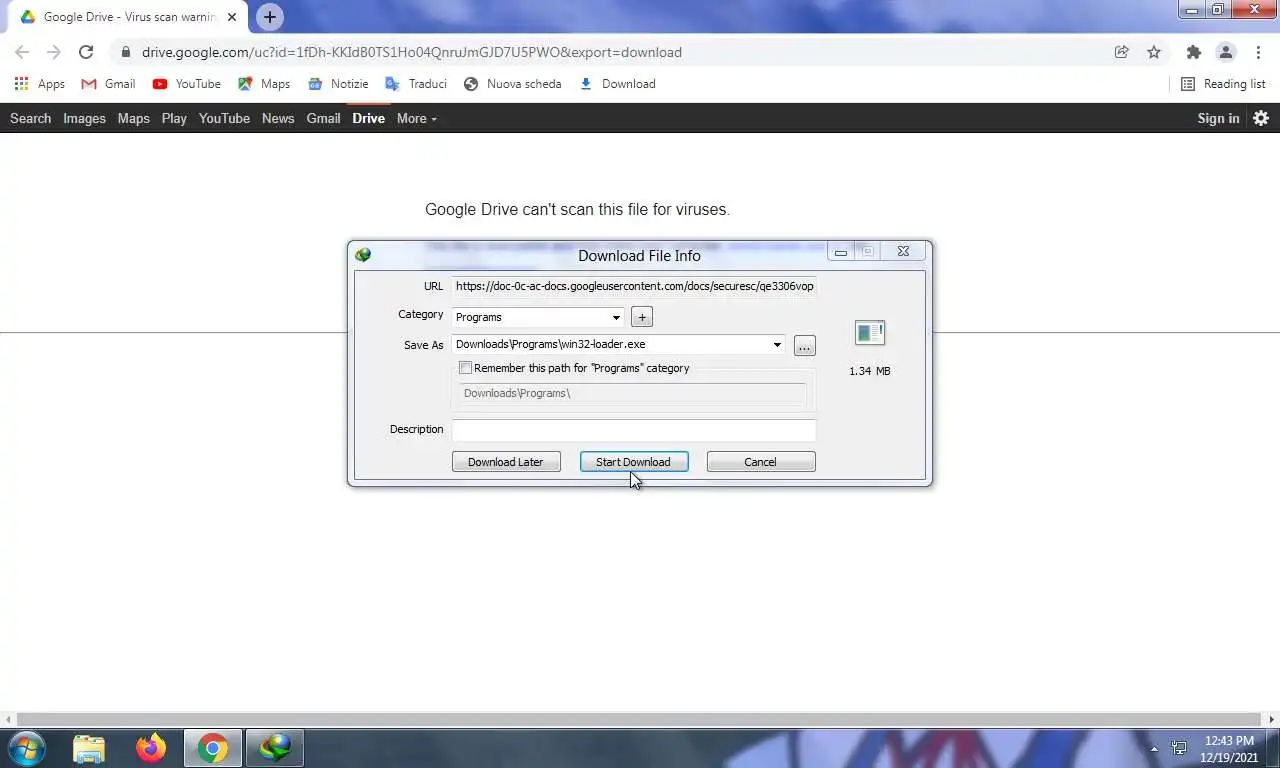Click the horizontal page scrollbar
This screenshot has height=768, width=1280.
pyautogui.click(x=640, y=719)
